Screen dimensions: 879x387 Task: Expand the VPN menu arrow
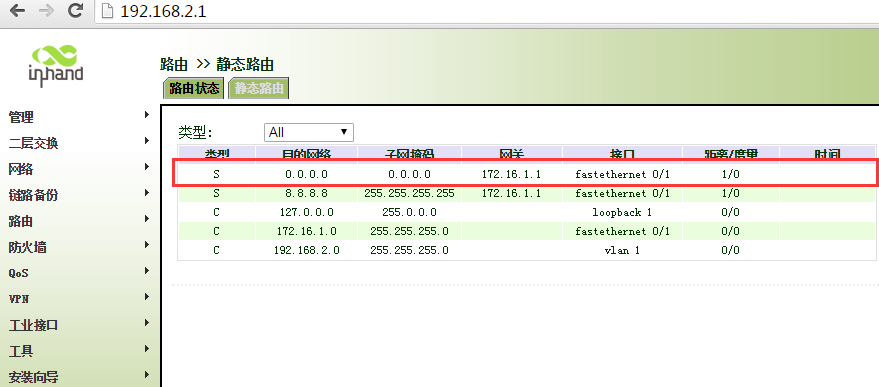pyautogui.click(x=147, y=297)
